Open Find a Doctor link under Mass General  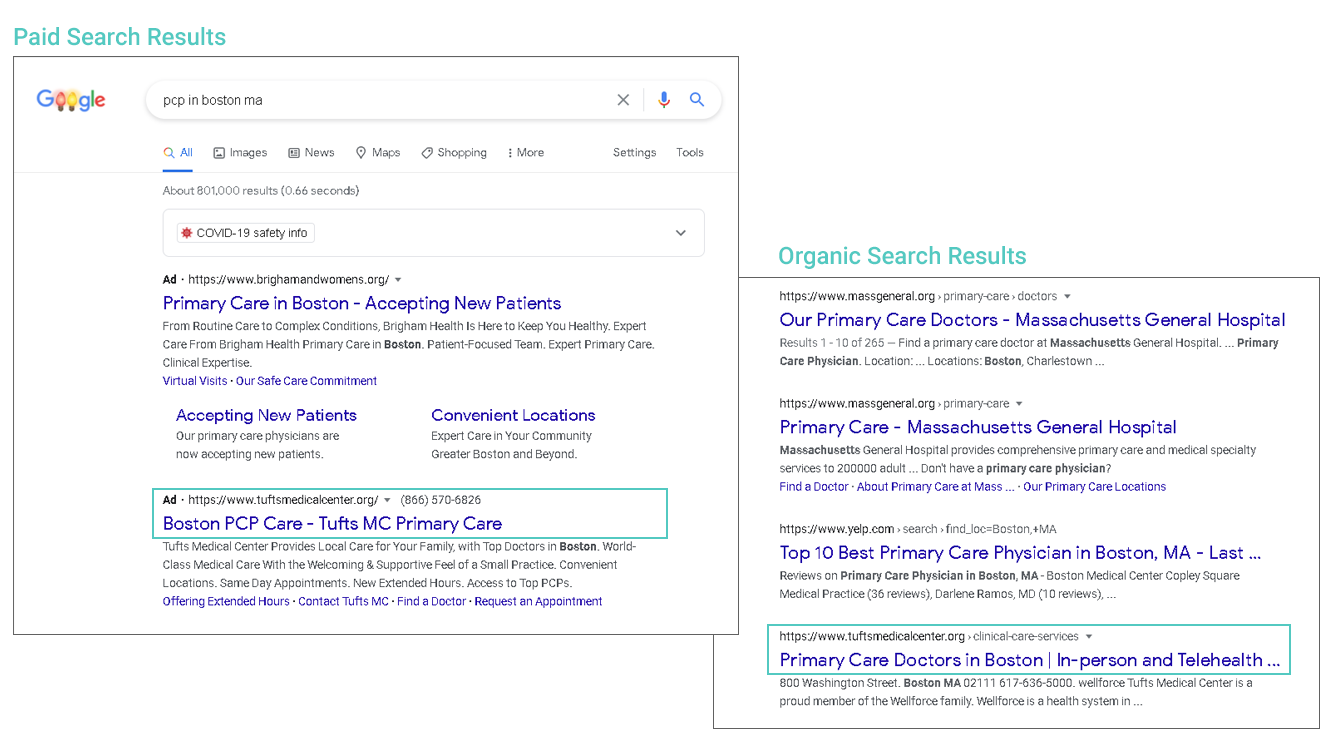click(x=814, y=487)
